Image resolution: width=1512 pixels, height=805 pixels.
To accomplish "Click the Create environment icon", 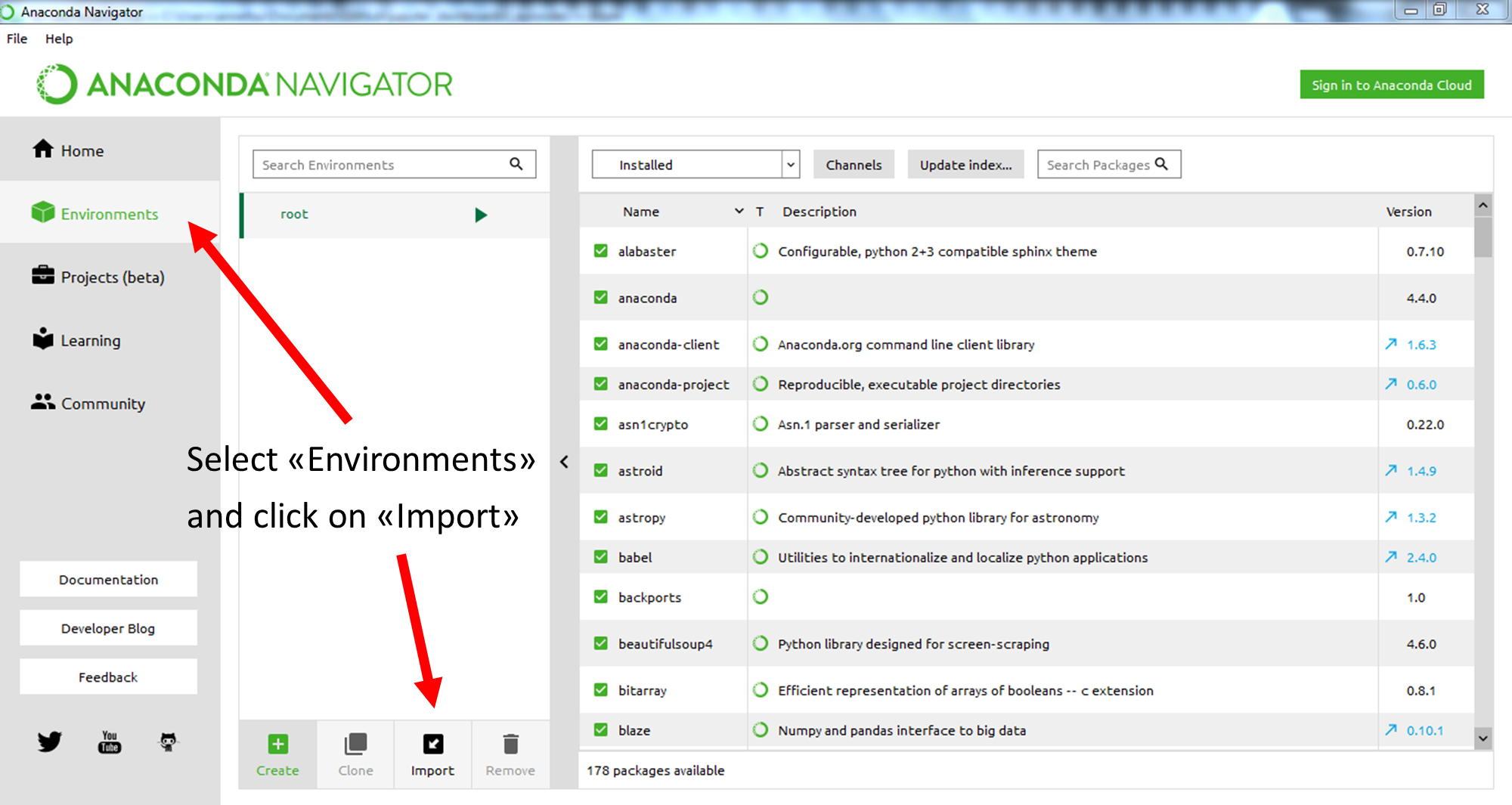I will click(277, 745).
